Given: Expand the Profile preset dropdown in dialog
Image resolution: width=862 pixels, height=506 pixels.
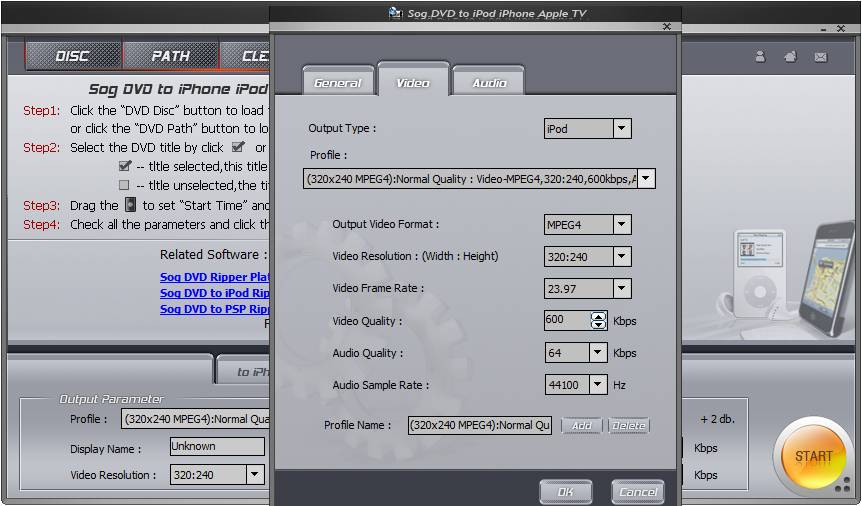Looking at the screenshot, I should pyautogui.click(x=646, y=179).
